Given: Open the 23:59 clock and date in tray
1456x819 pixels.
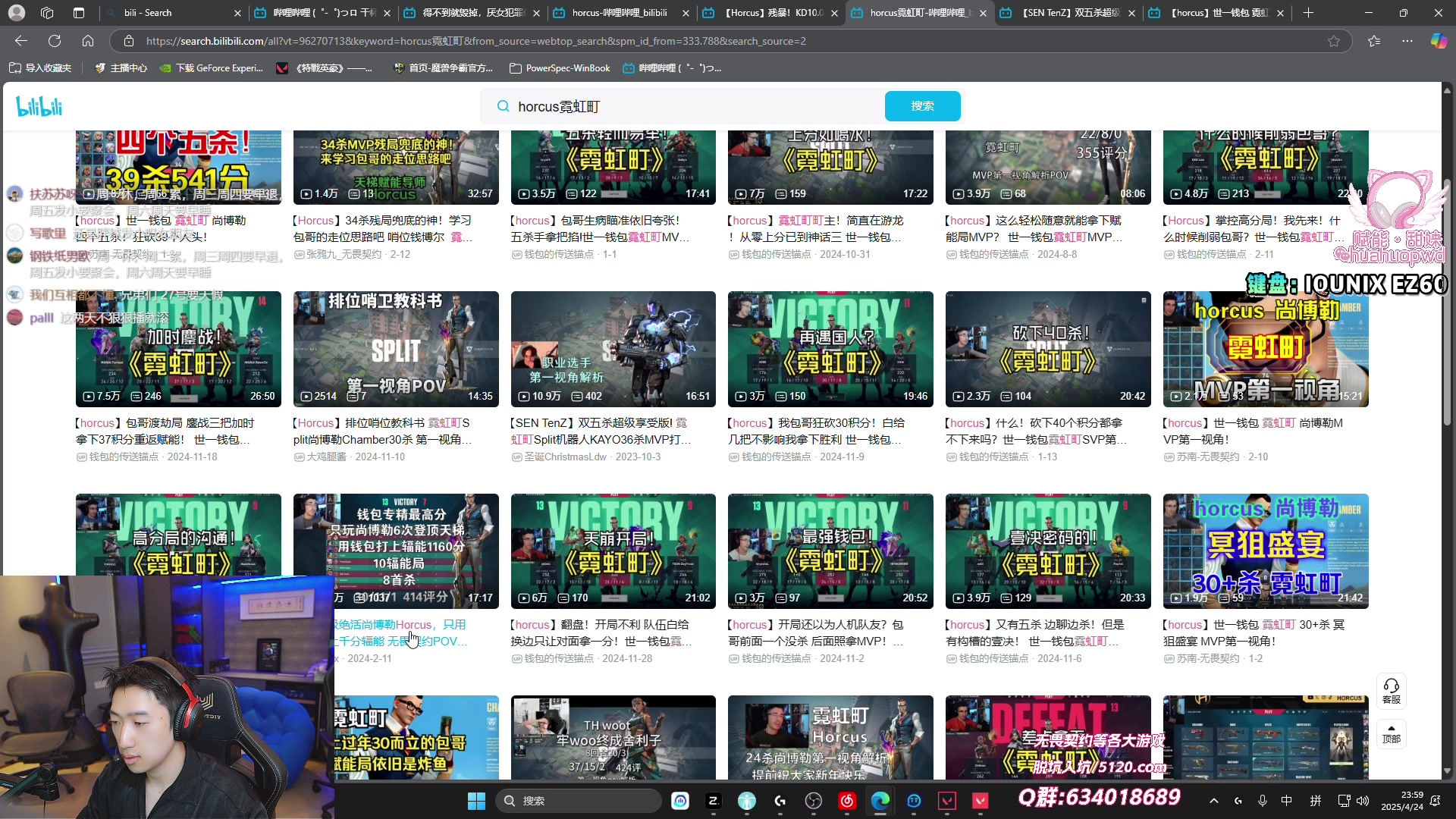Looking at the screenshot, I should click(1401, 801).
